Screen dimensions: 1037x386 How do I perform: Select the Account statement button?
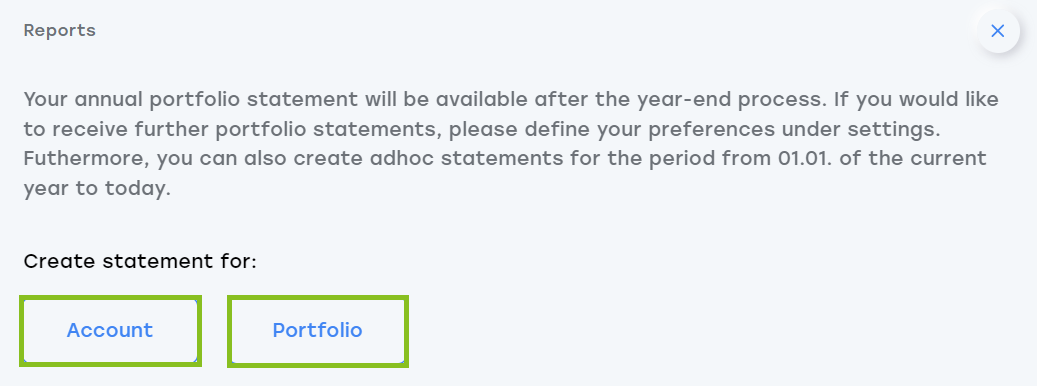pyautogui.click(x=110, y=330)
